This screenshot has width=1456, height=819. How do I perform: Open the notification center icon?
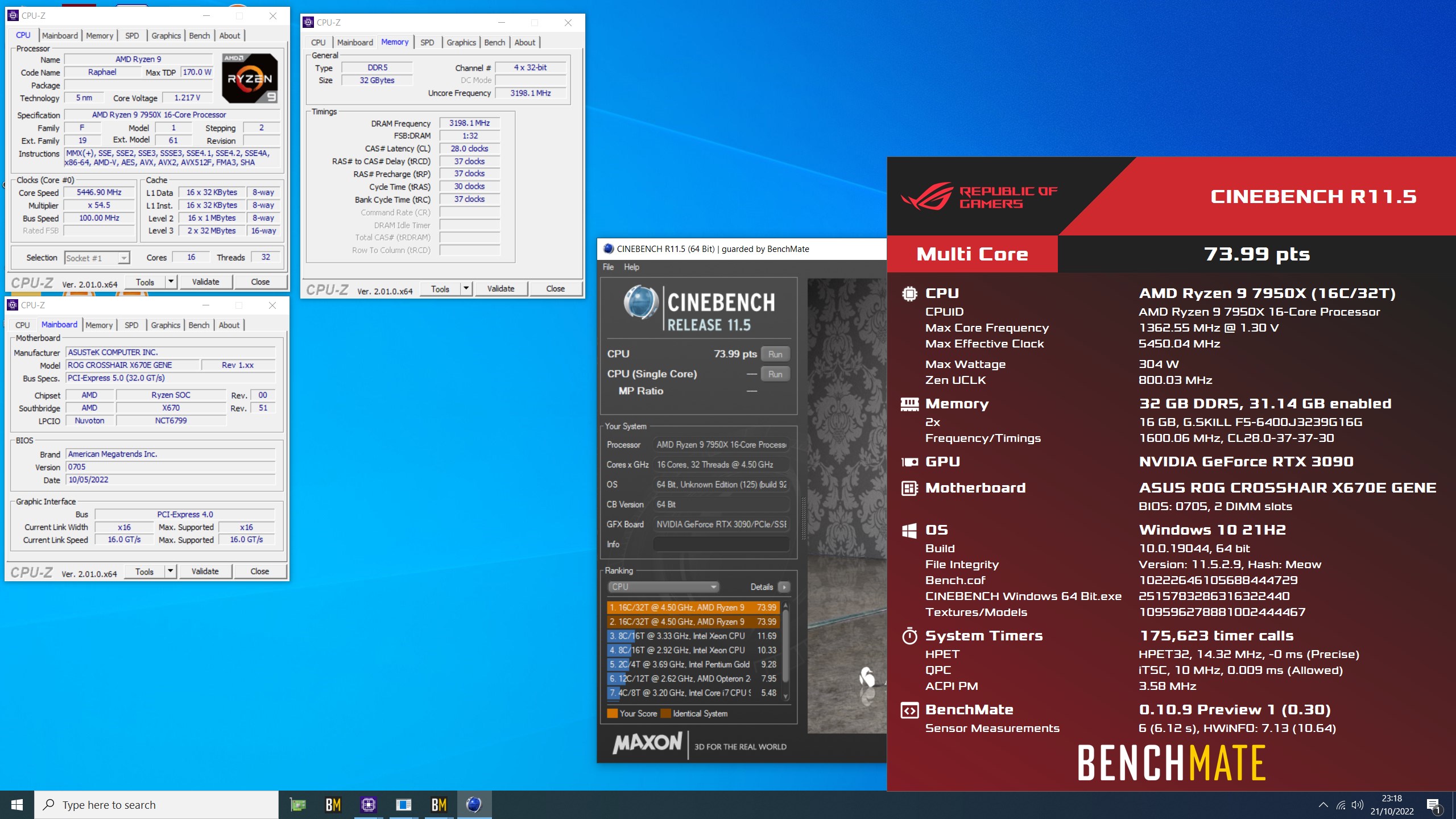(1433, 805)
